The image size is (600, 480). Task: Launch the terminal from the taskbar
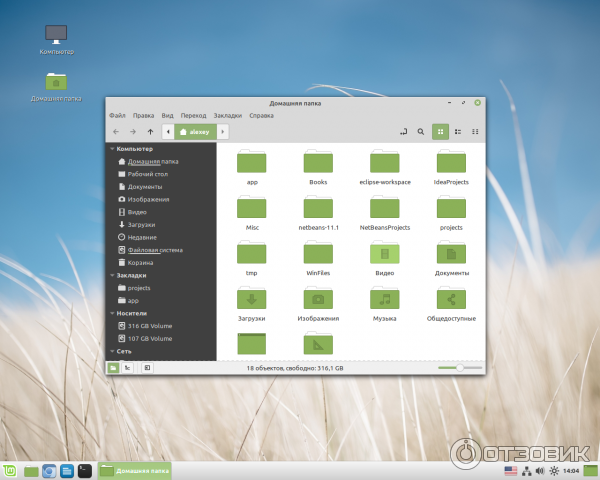point(85,470)
